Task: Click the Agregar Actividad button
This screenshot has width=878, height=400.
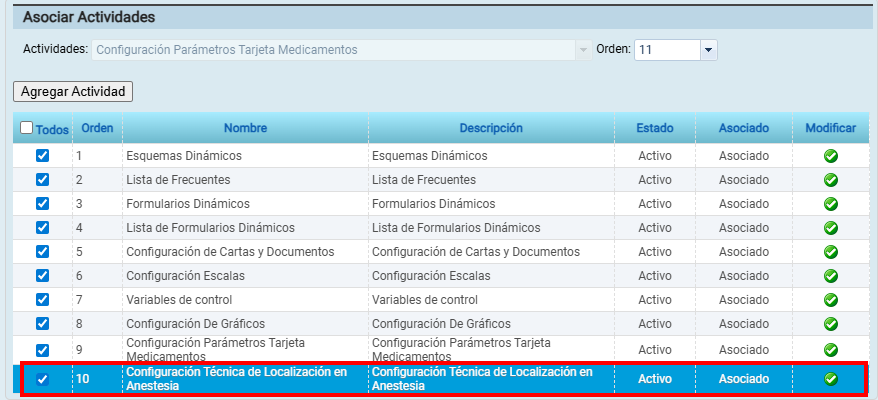Action: 73,91
